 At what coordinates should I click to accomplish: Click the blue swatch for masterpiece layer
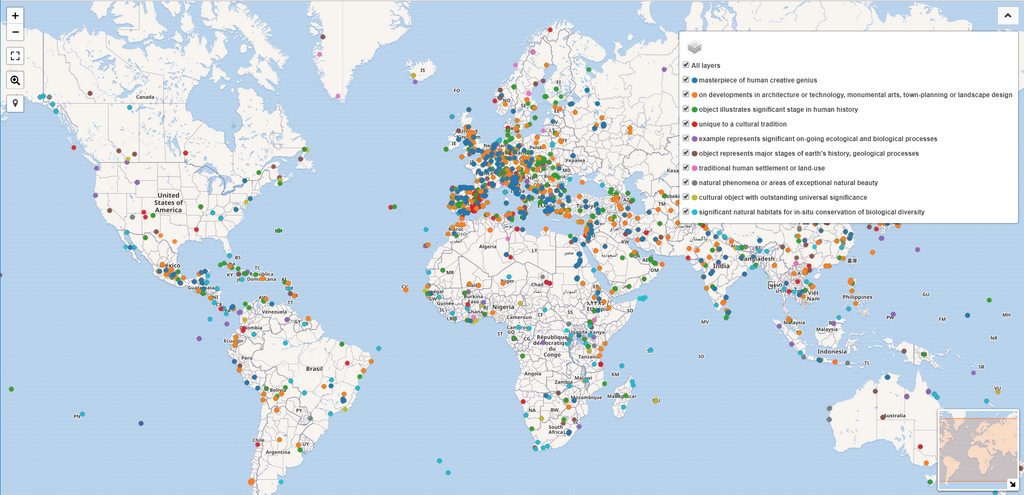(694, 80)
